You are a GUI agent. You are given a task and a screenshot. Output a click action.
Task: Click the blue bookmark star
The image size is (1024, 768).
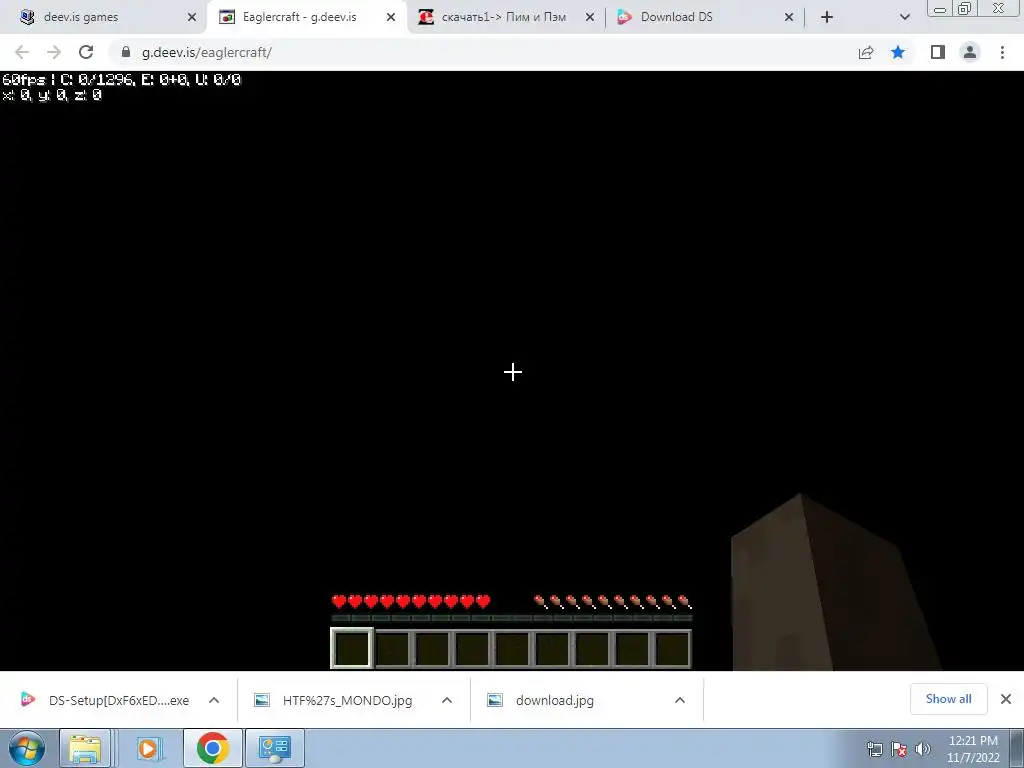coord(898,52)
